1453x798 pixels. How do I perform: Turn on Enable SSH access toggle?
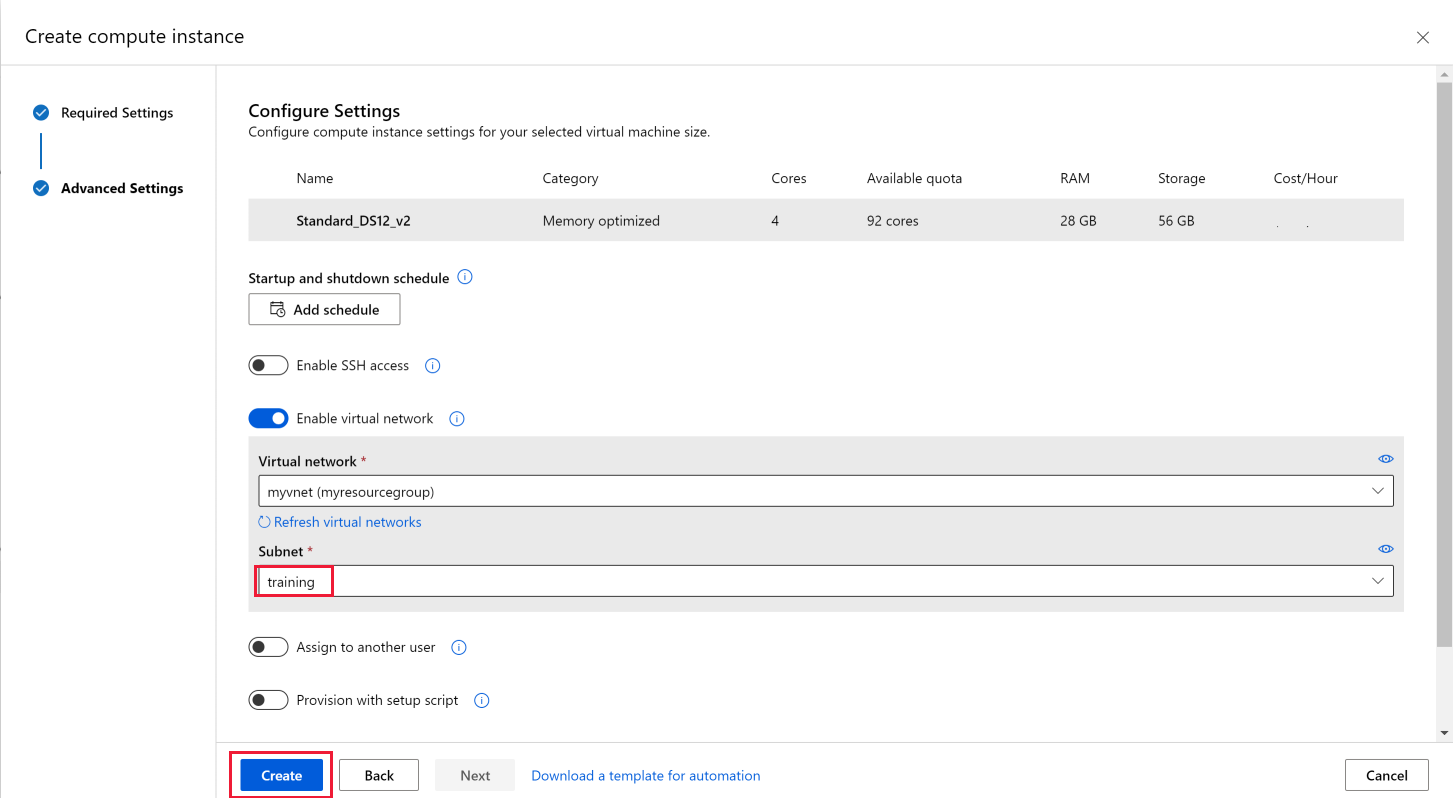268,366
